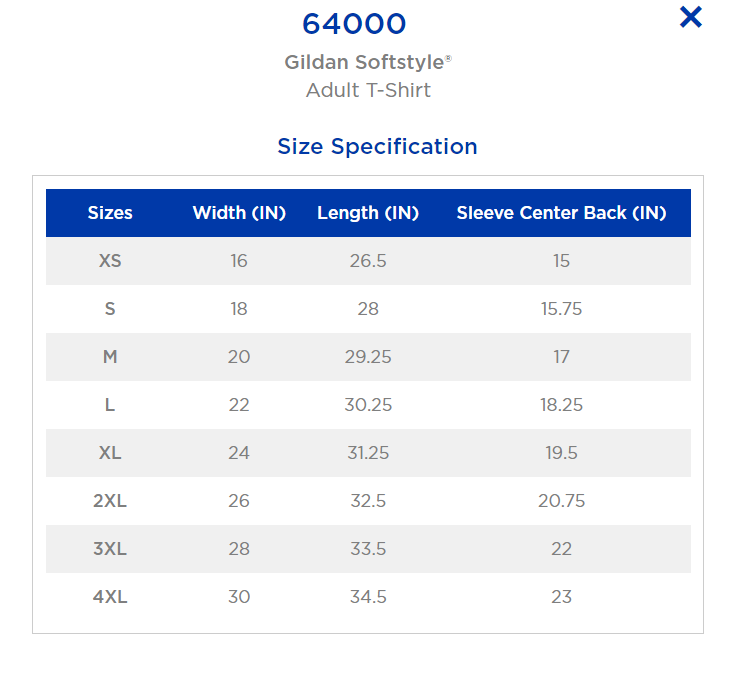736x699 pixels.
Task: Click the 2XL size row label
Action: tap(110, 501)
